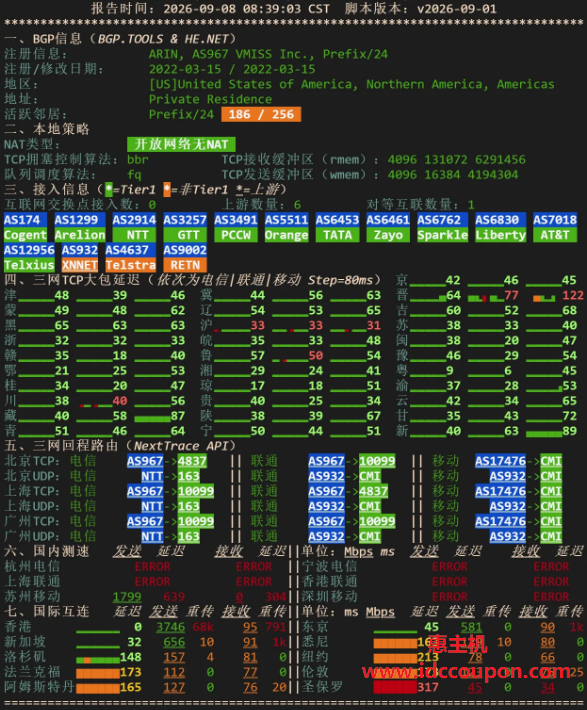Select script version v2026-09-01

pos(457,9)
